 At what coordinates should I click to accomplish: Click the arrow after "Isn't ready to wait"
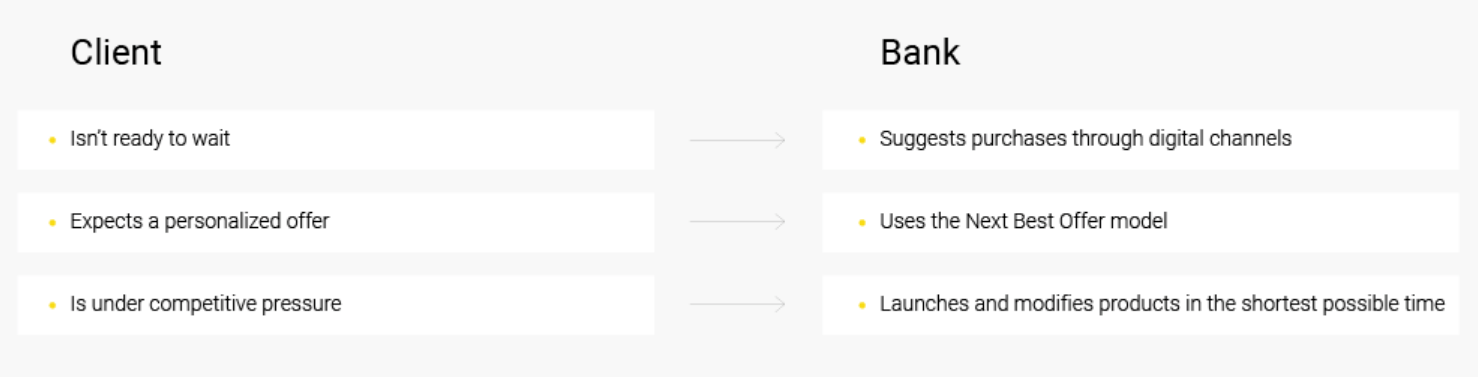pyautogui.click(x=738, y=140)
